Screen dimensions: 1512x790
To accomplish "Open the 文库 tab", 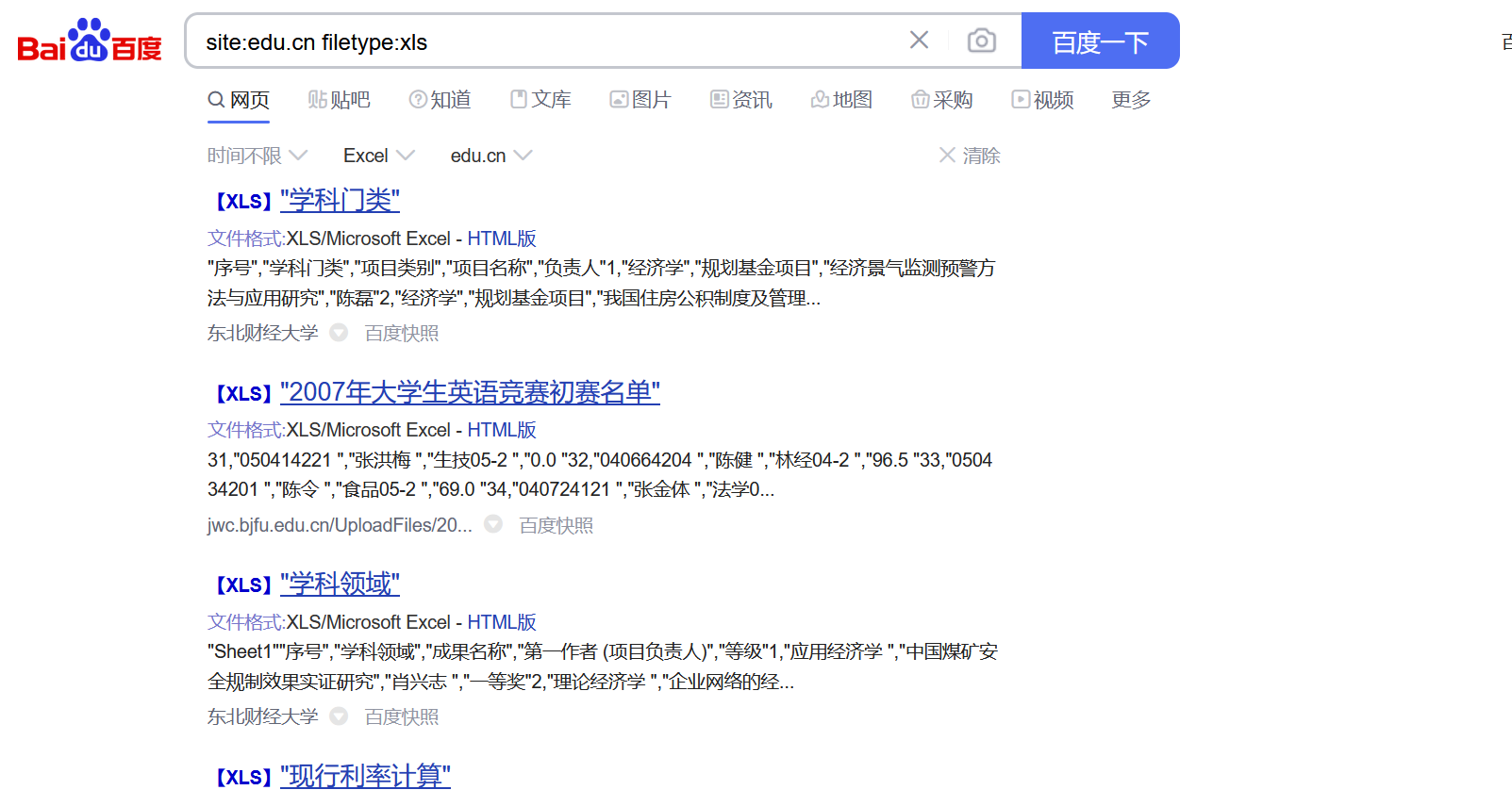I will click(x=540, y=100).
